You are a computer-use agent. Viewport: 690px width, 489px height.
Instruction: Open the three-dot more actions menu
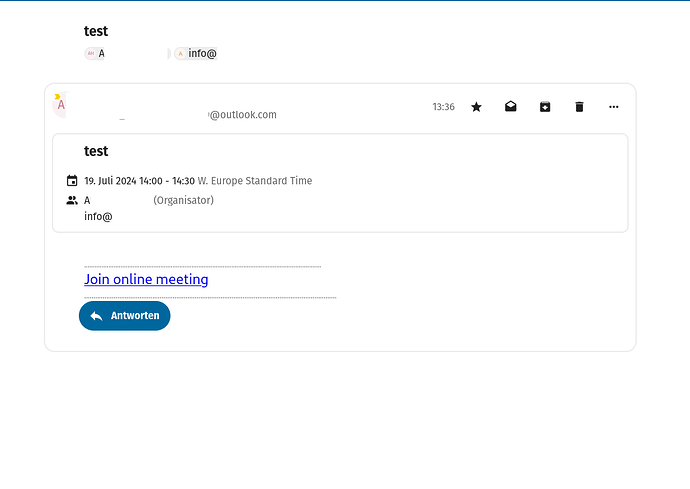pos(614,107)
